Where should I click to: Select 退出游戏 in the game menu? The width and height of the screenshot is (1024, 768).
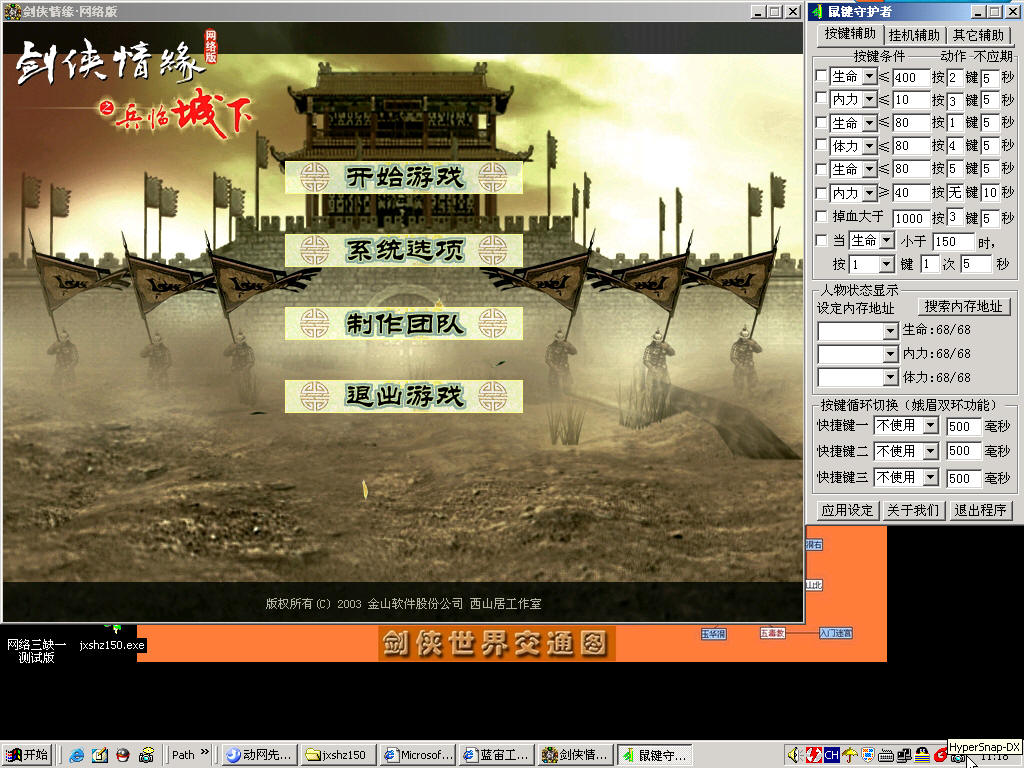(x=404, y=396)
